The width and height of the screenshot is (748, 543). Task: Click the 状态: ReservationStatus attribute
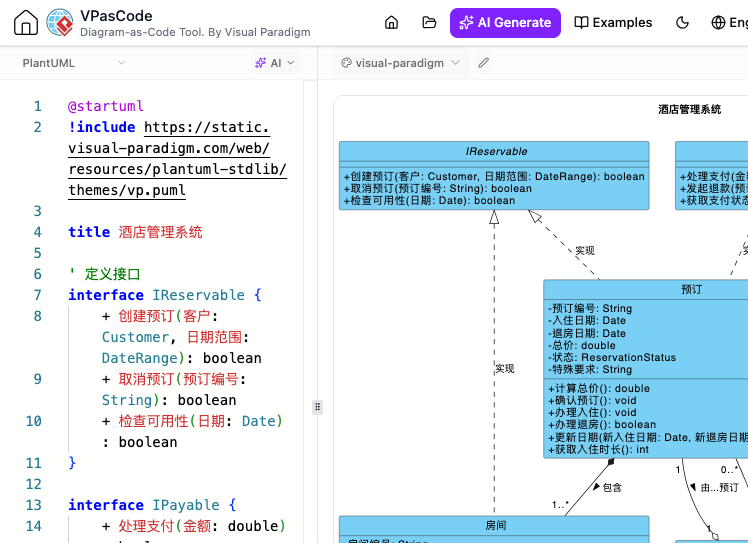pos(612,357)
